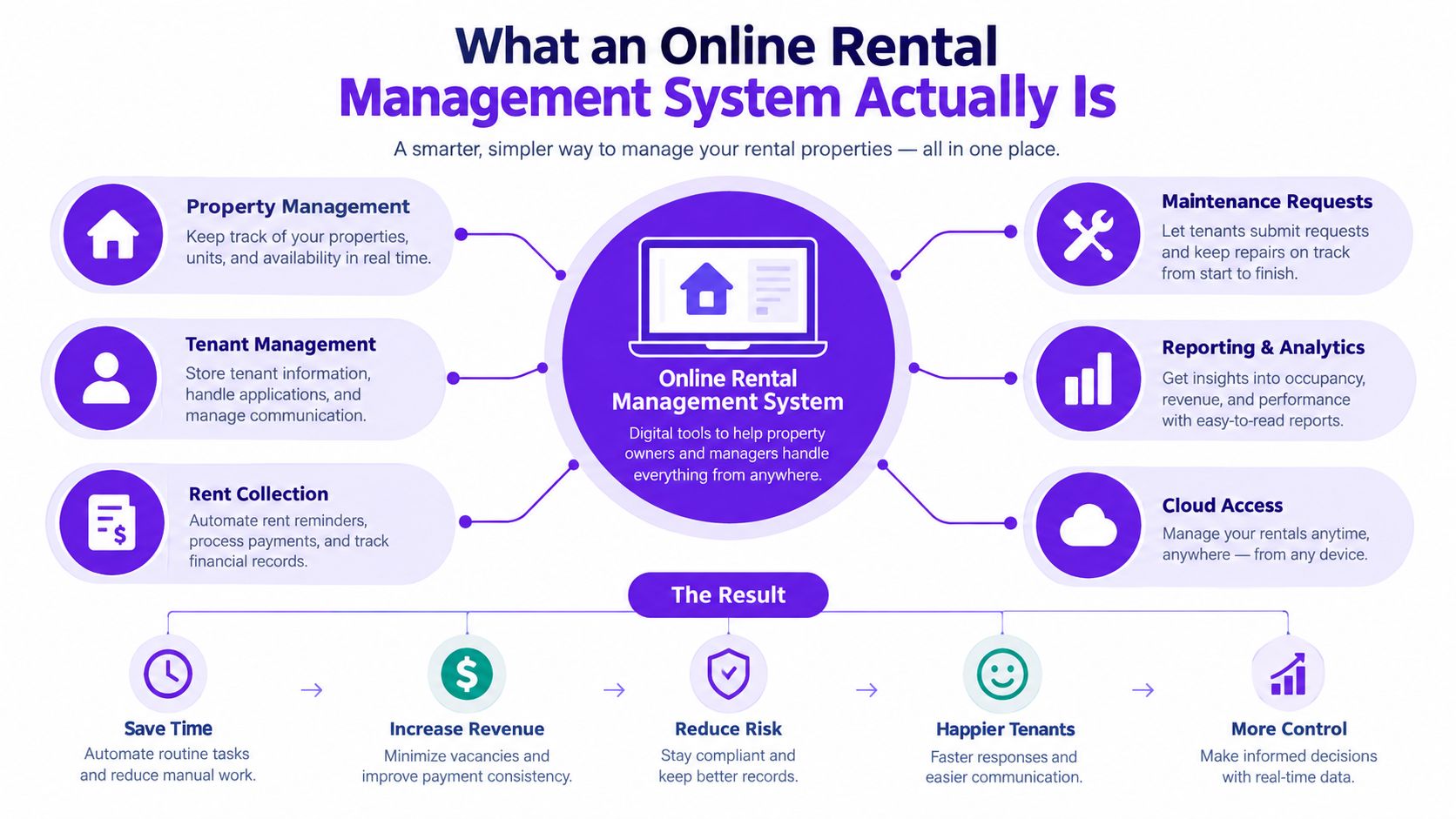Click the "Stay compliant and" description
The height and width of the screenshot is (819, 1456).
728,766
